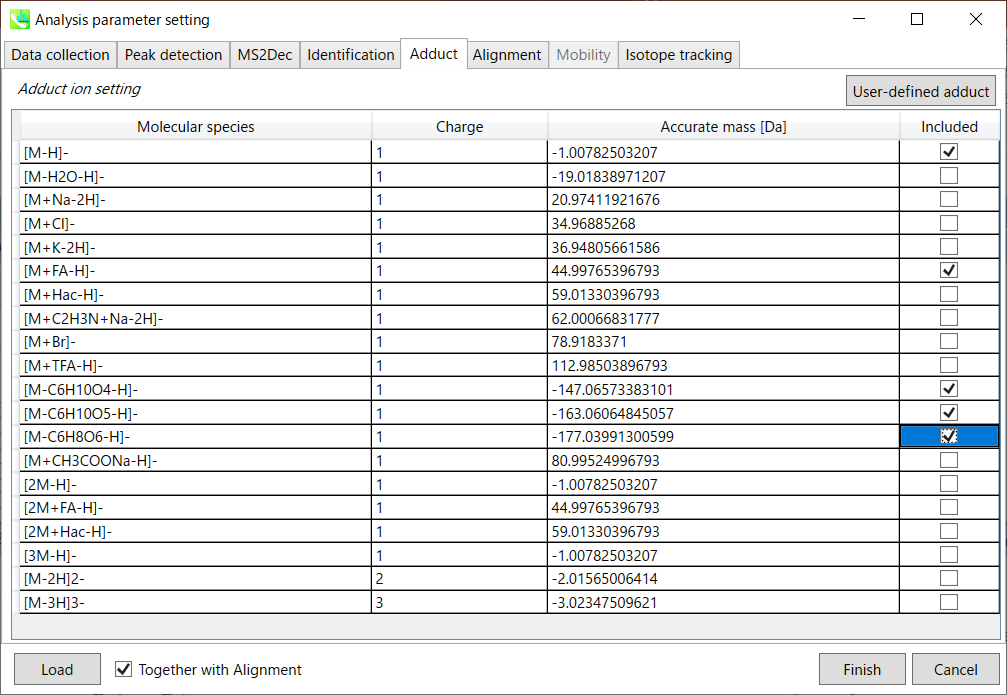
Task: Open the Isotope tracking tab
Action: (678, 55)
